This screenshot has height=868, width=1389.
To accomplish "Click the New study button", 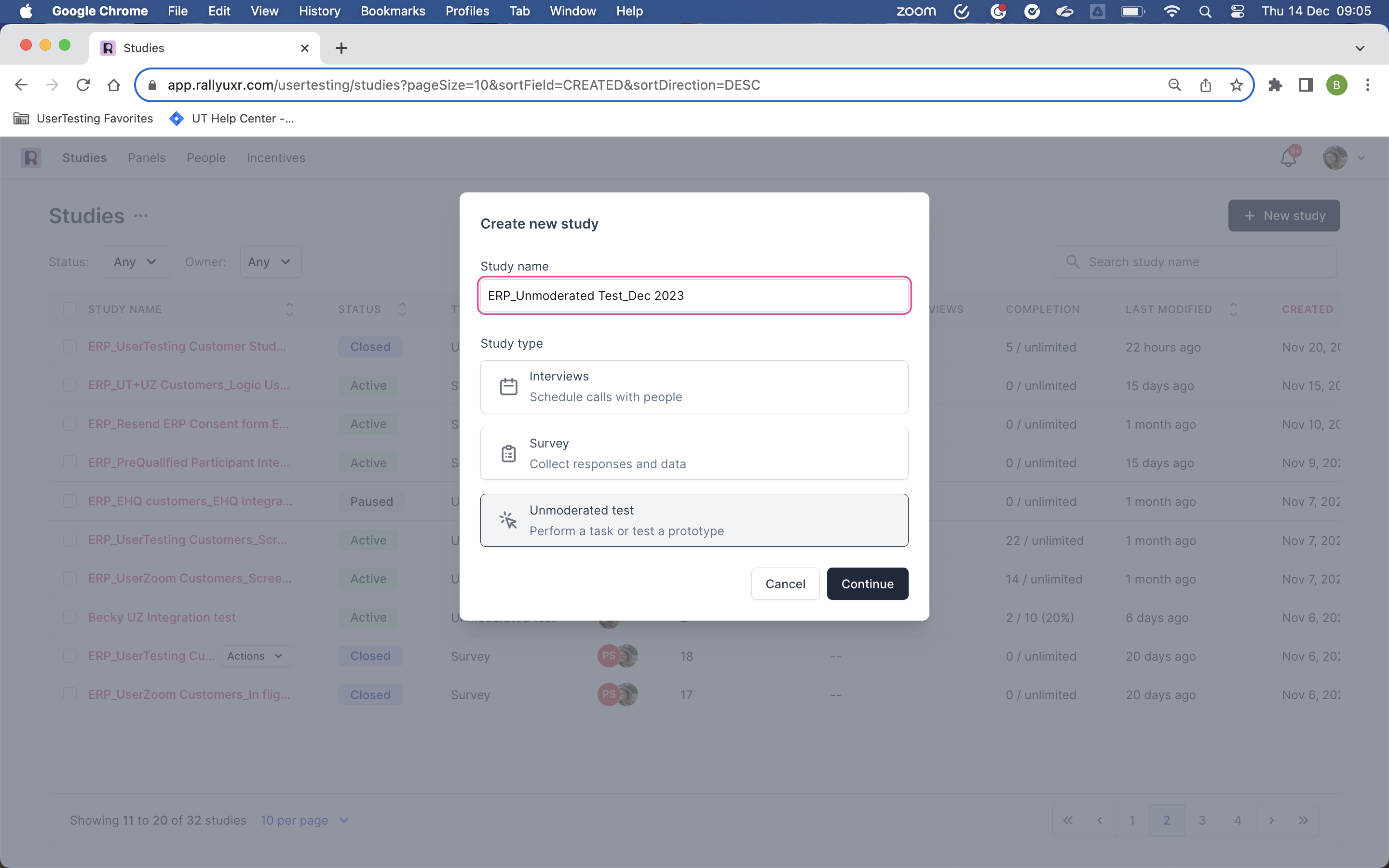I will click(1283, 215).
